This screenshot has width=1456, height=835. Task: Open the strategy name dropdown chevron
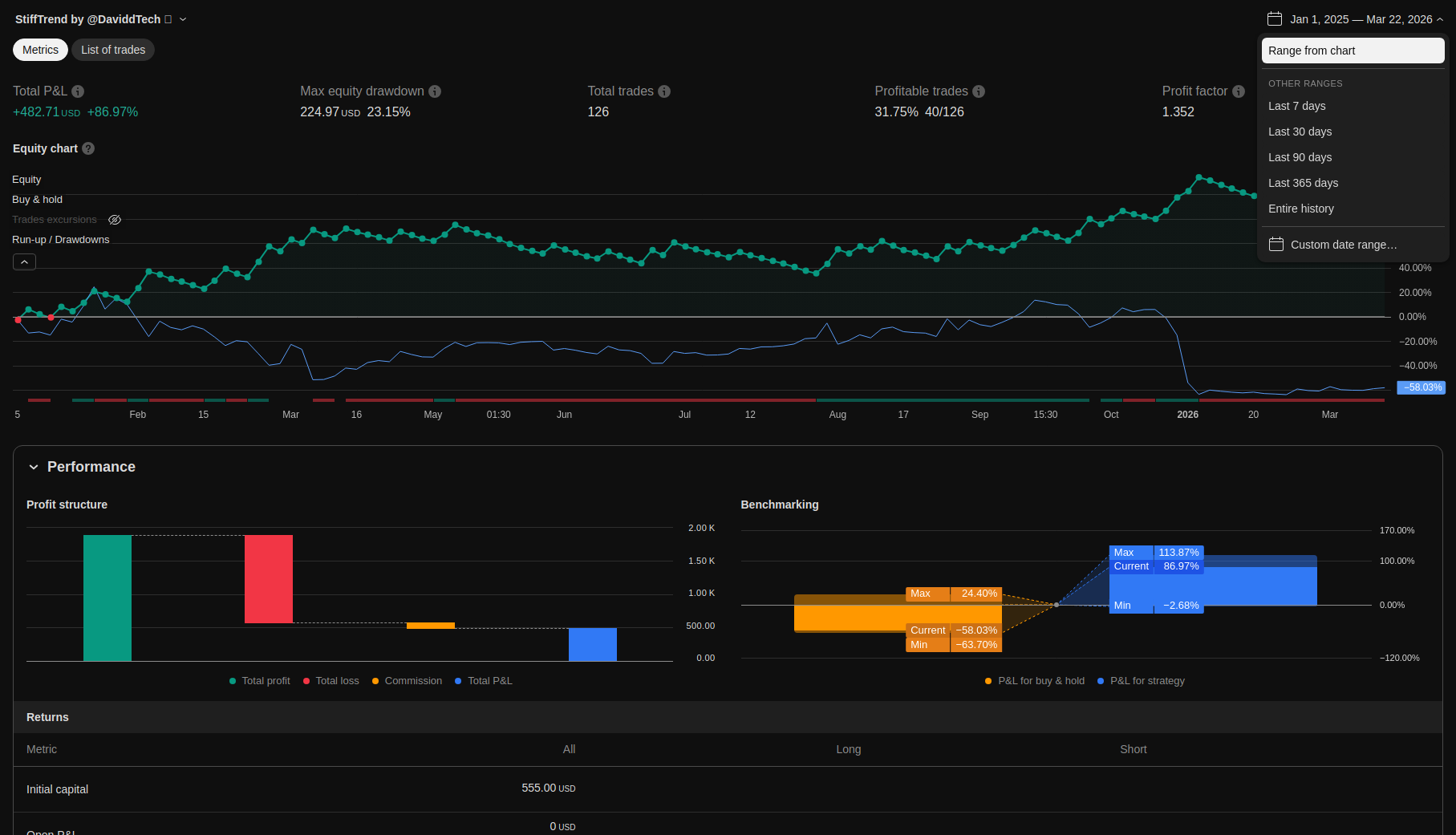pos(183,19)
